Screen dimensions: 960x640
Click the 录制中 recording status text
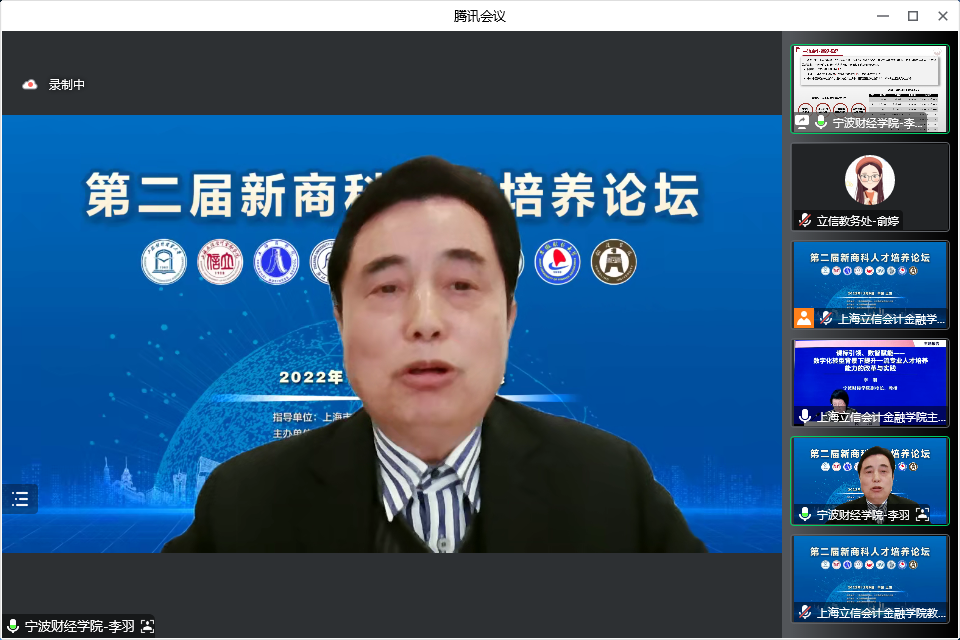click(x=67, y=85)
